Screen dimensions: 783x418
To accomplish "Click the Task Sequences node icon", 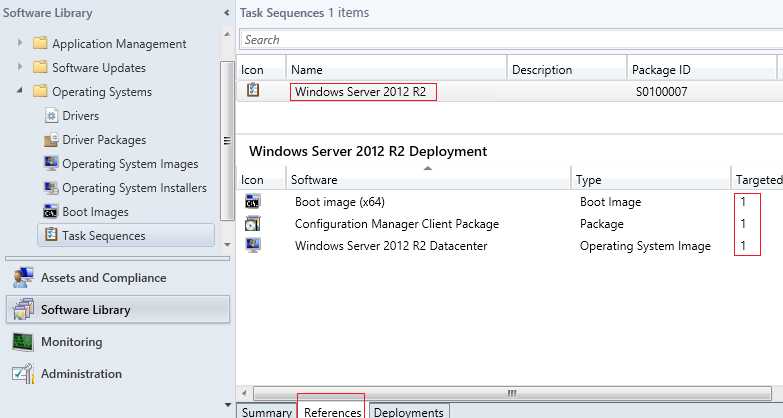I will (51, 235).
